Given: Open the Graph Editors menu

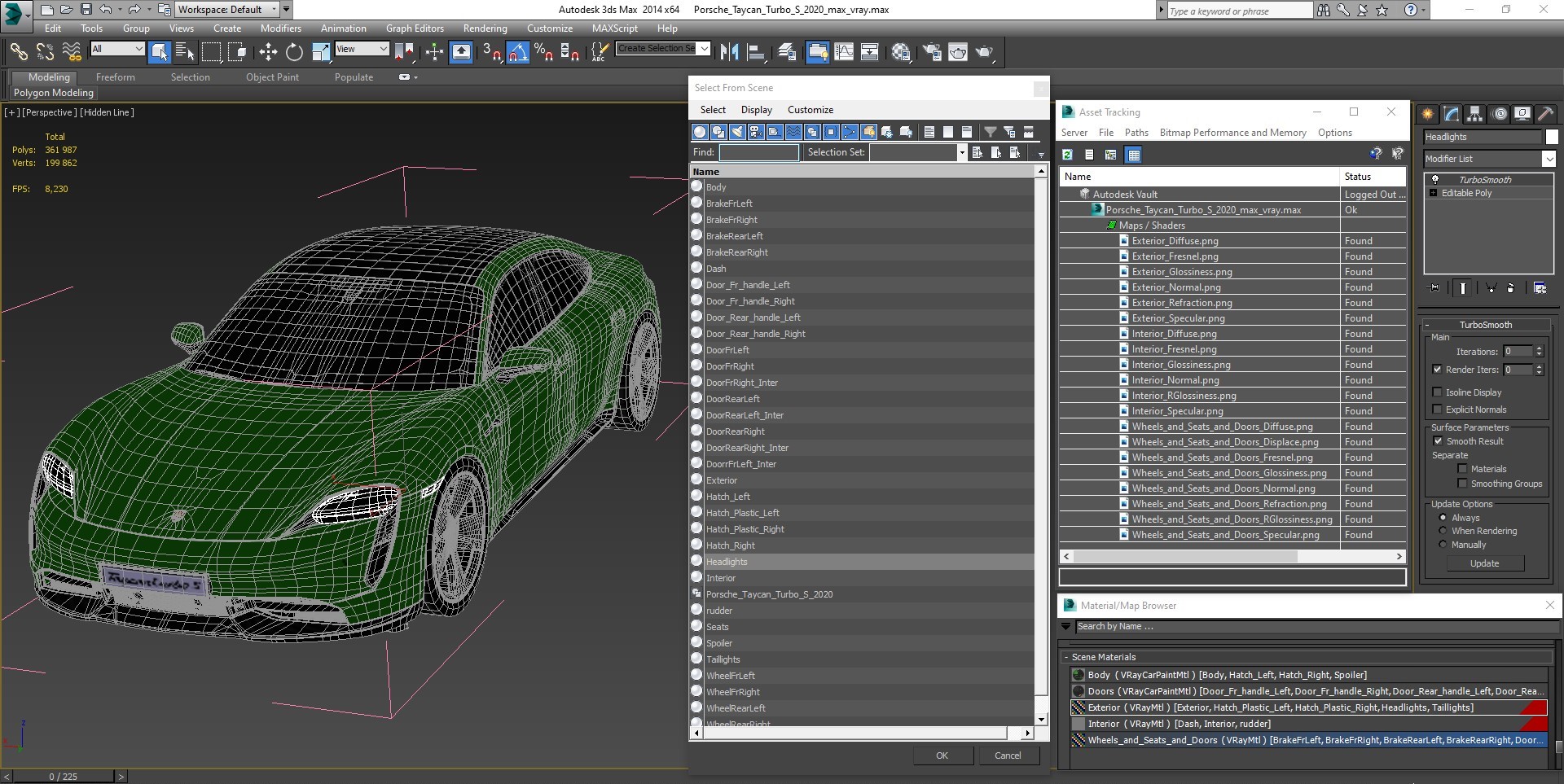Looking at the screenshot, I should (x=415, y=28).
